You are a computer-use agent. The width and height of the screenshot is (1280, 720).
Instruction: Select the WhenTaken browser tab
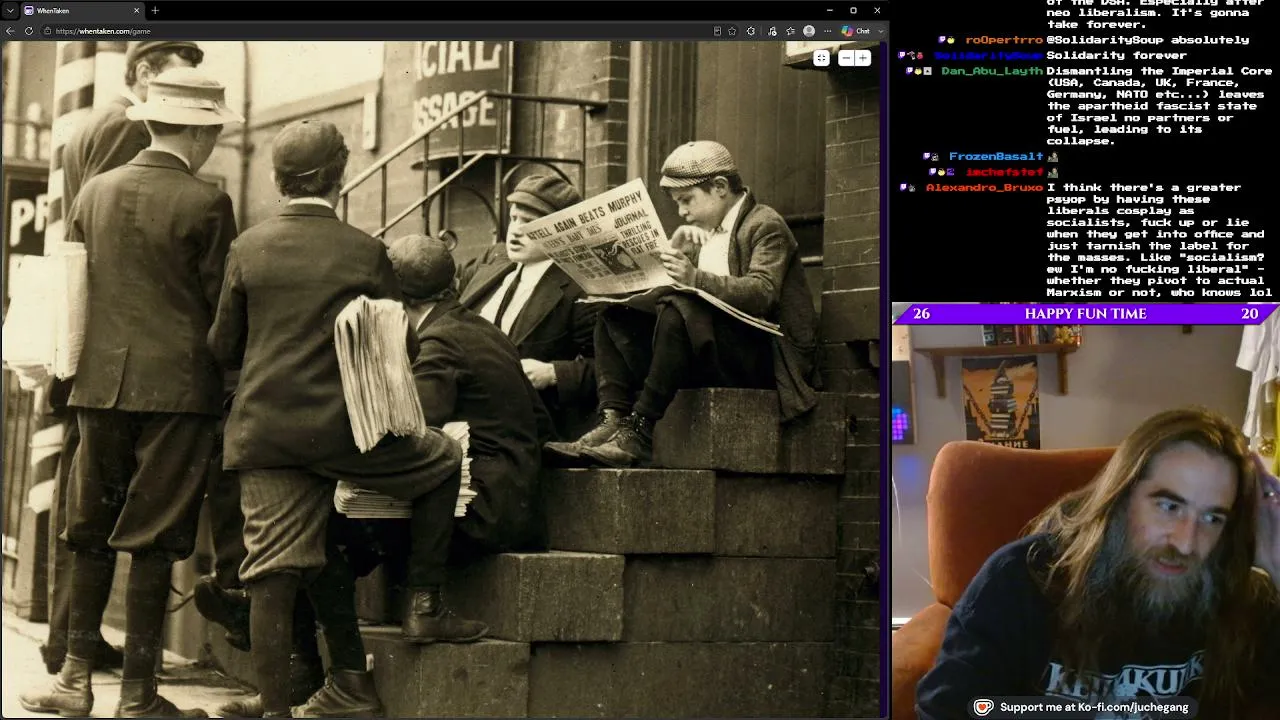[84, 10]
